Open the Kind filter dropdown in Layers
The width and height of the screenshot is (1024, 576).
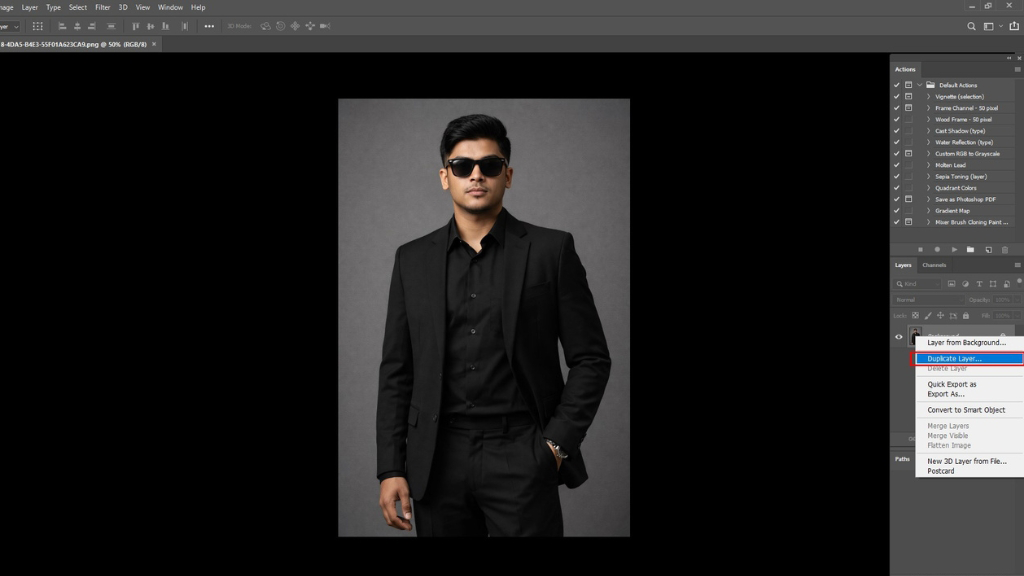pos(917,284)
